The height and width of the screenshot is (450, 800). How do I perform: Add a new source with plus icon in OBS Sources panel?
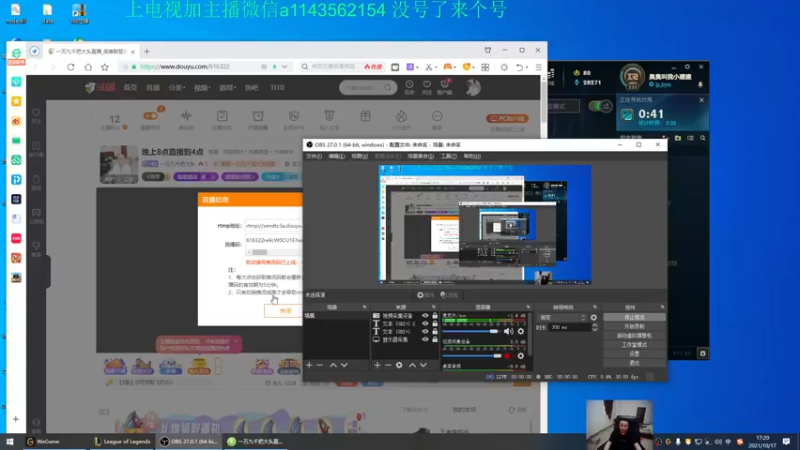coord(377,365)
